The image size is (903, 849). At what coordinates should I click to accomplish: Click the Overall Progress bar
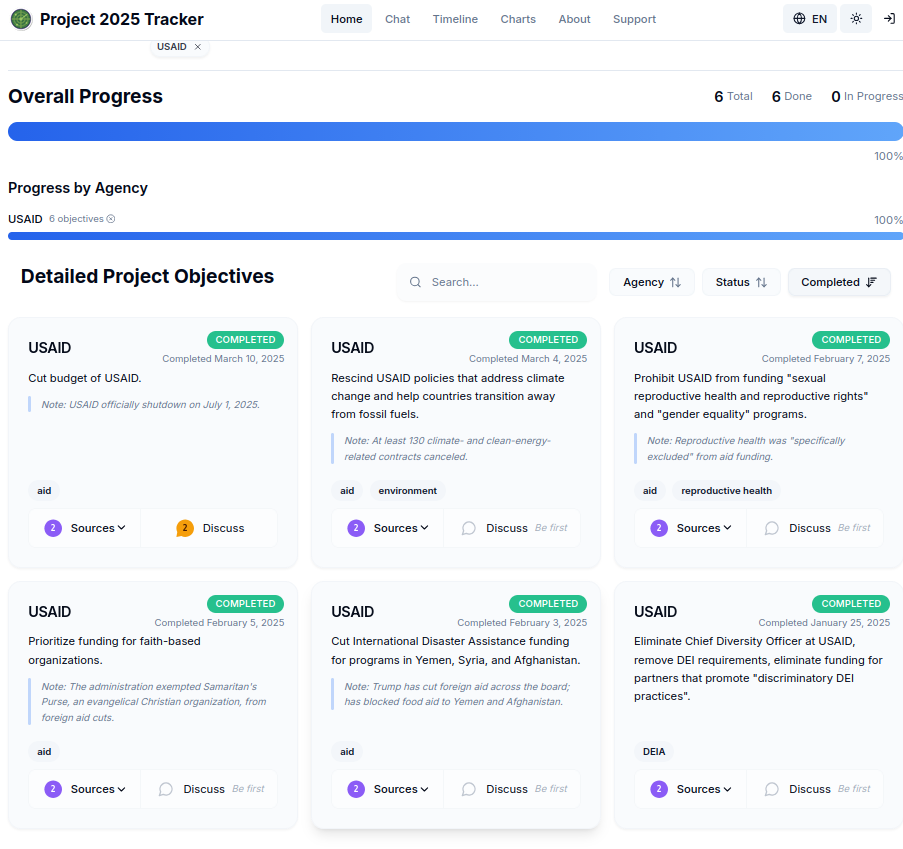[x=455, y=131]
